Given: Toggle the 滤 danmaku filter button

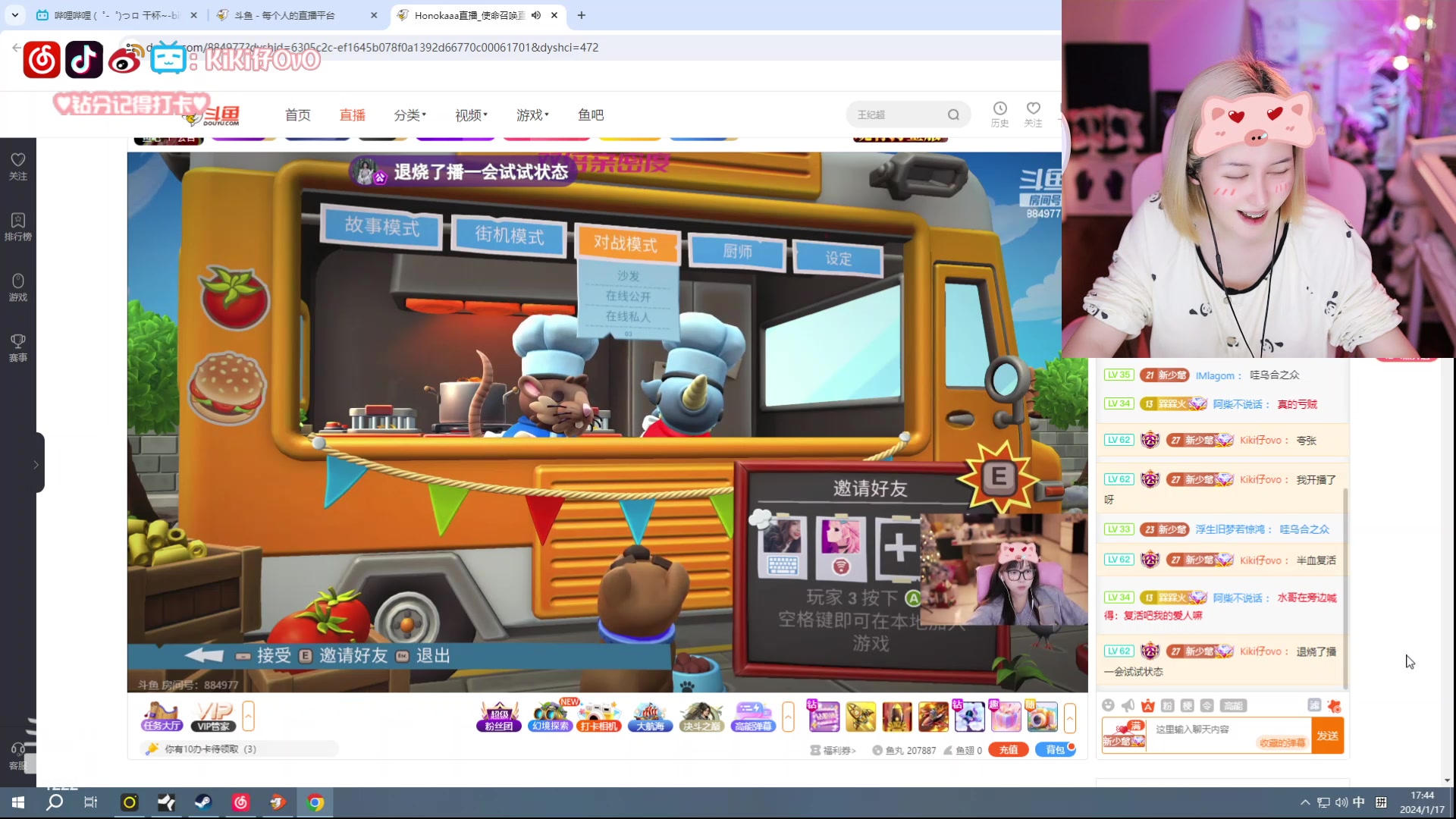Looking at the screenshot, I should 1314,705.
